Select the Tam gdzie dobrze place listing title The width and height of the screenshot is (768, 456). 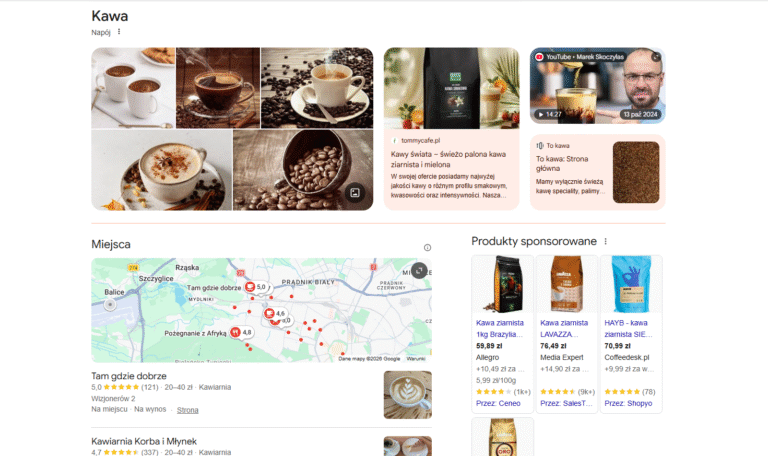coord(129,376)
